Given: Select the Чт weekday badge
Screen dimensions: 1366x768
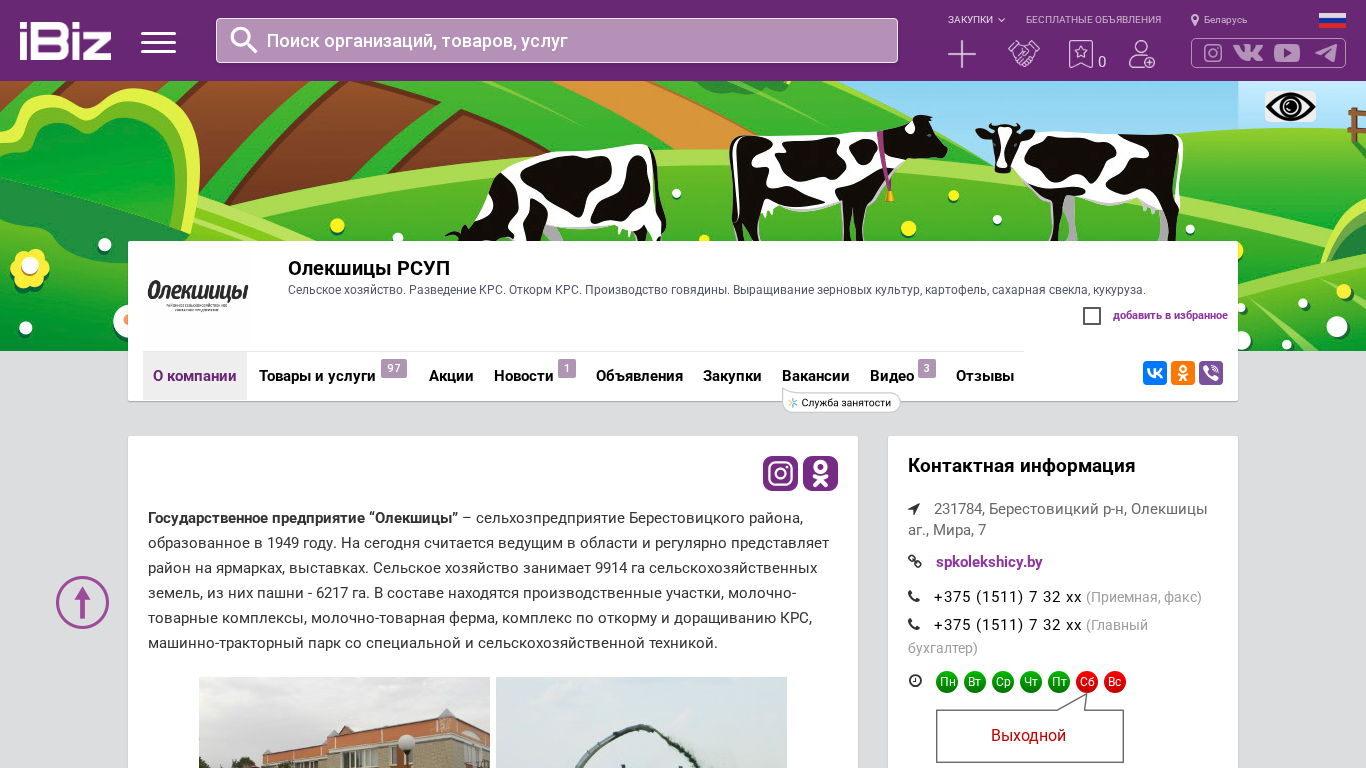Looking at the screenshot, I should pos(1031,682).
